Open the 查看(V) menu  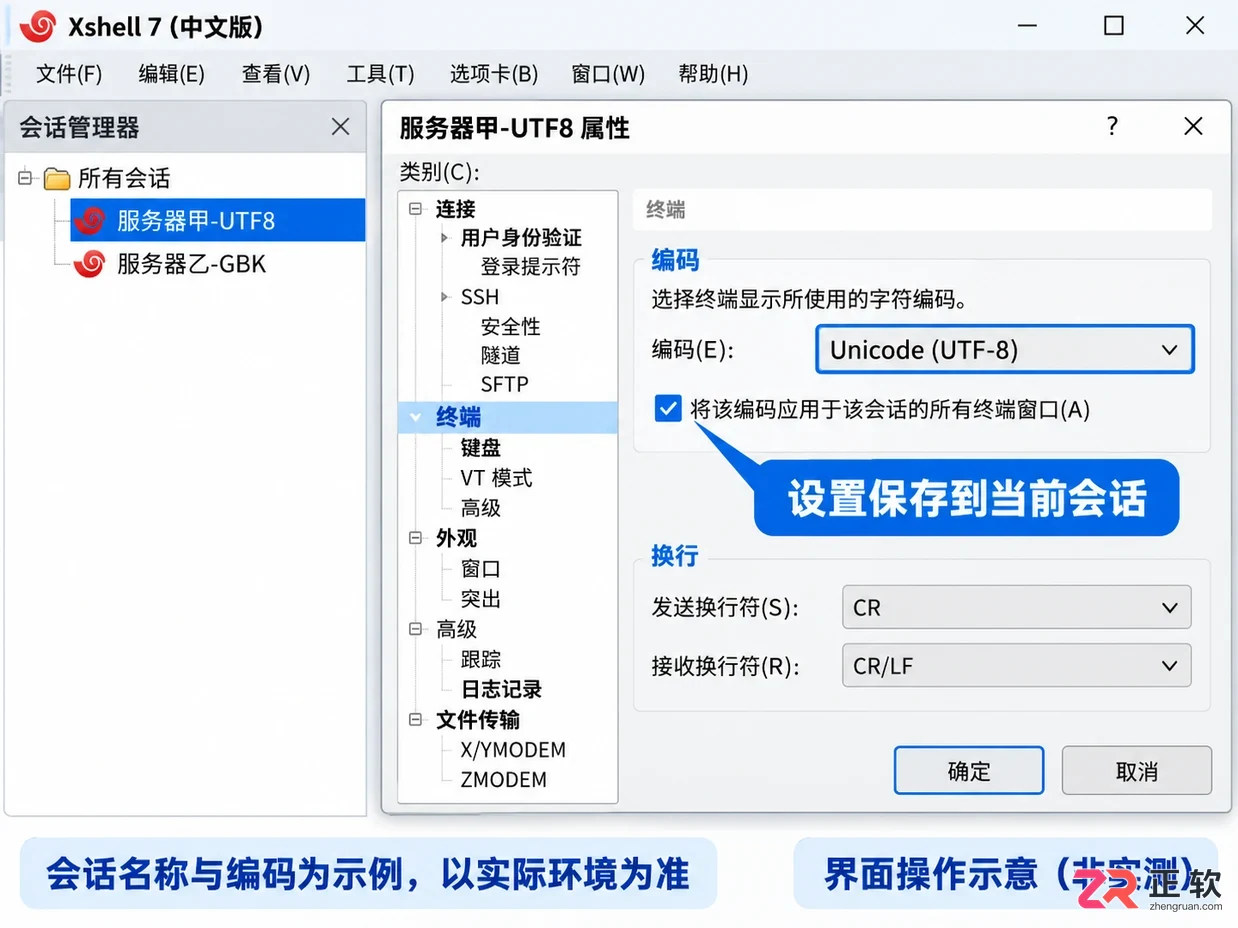276,74
